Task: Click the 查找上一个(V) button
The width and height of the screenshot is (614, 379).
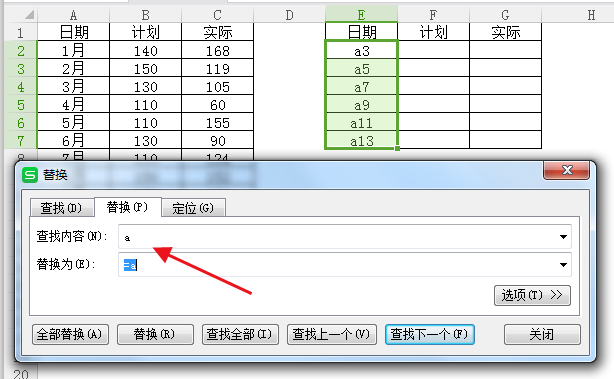Action: coord(332,334)
